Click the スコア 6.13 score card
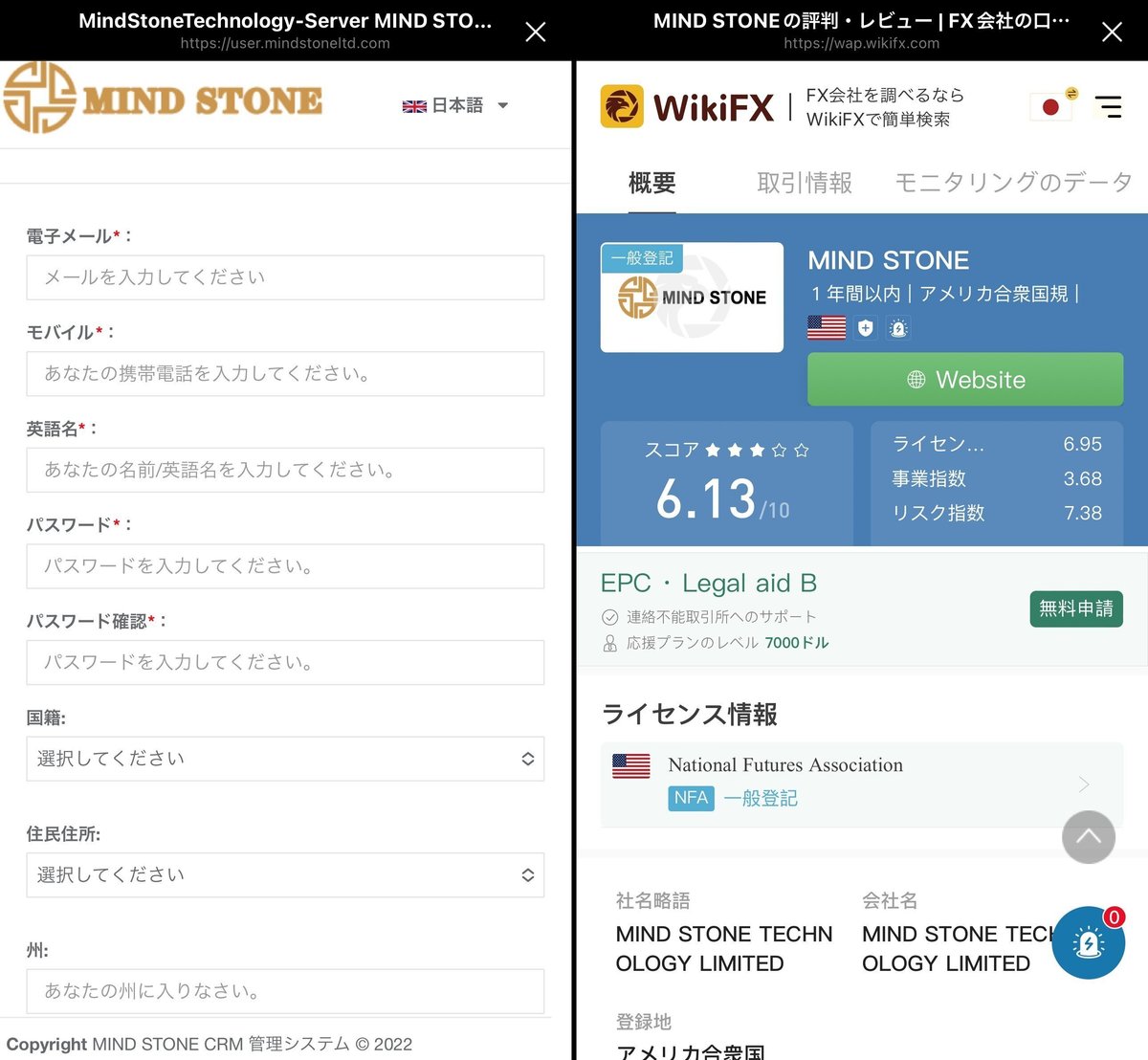1148x1060 pixels. click(x=727, y=483)
